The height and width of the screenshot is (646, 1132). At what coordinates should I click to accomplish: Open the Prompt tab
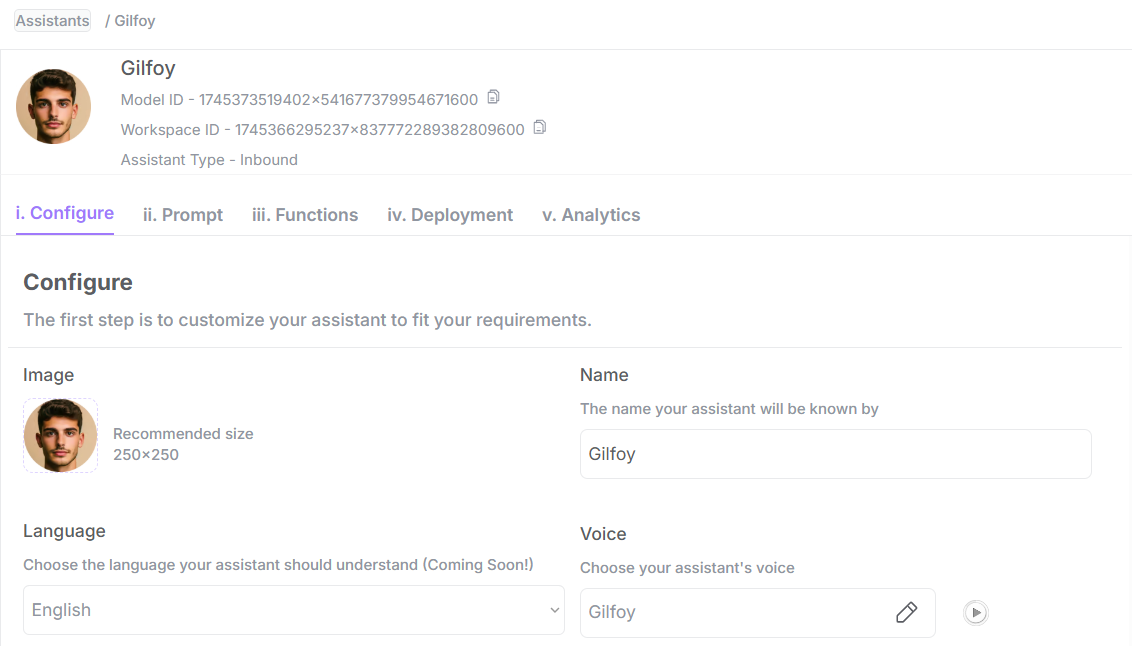pyautogui.click(x=183, y=215)
